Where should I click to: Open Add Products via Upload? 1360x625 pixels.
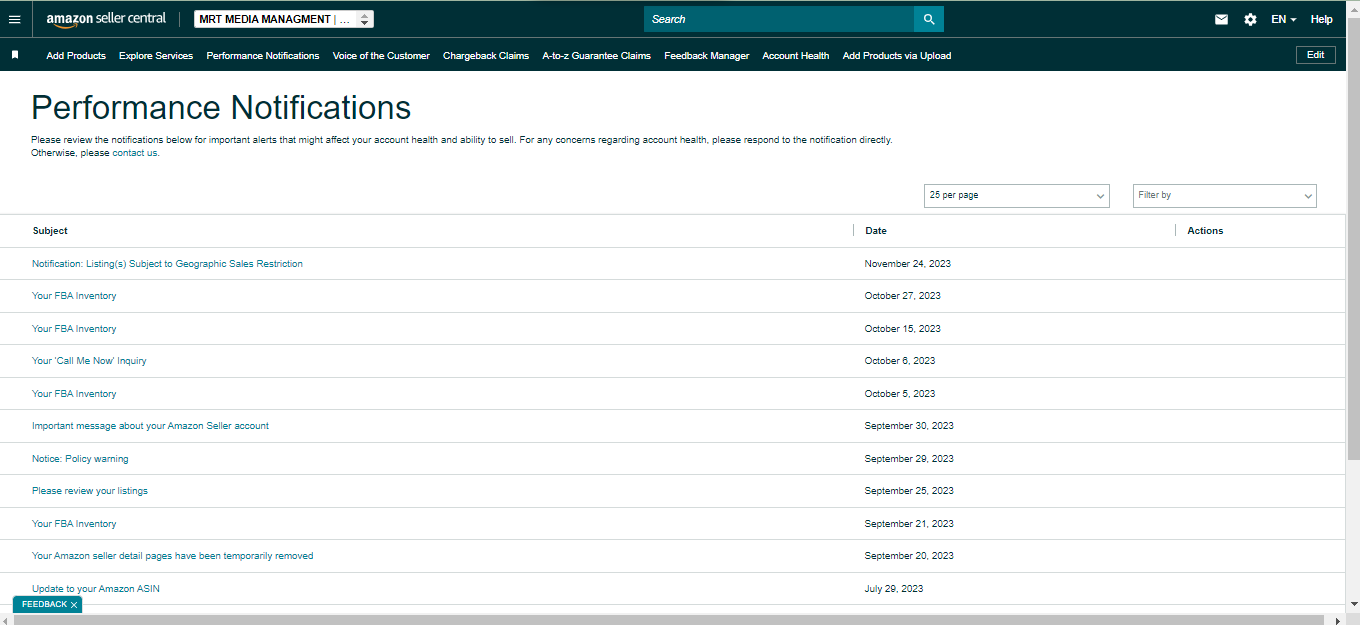coord(897,56)
